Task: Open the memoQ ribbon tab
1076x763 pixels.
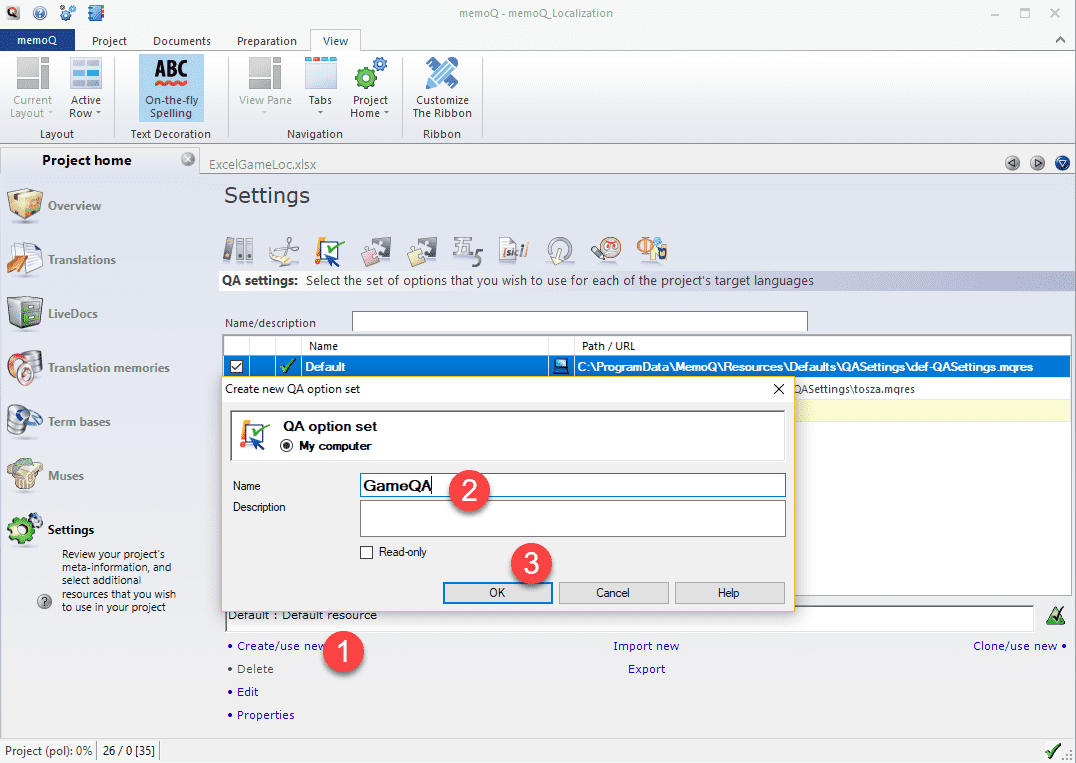Action: (x=37, y=40)
